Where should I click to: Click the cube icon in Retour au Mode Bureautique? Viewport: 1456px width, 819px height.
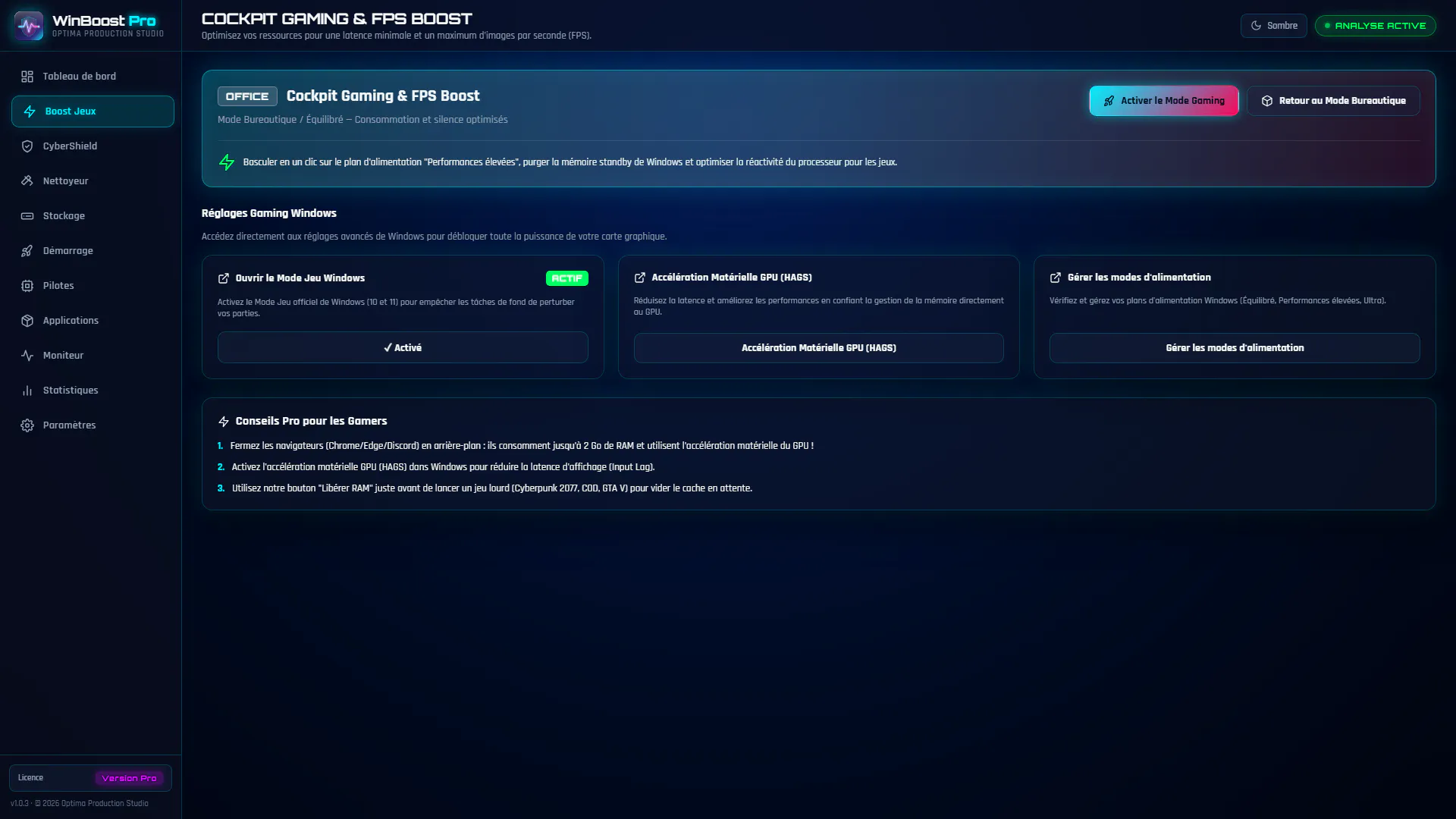click(1267, 101)
